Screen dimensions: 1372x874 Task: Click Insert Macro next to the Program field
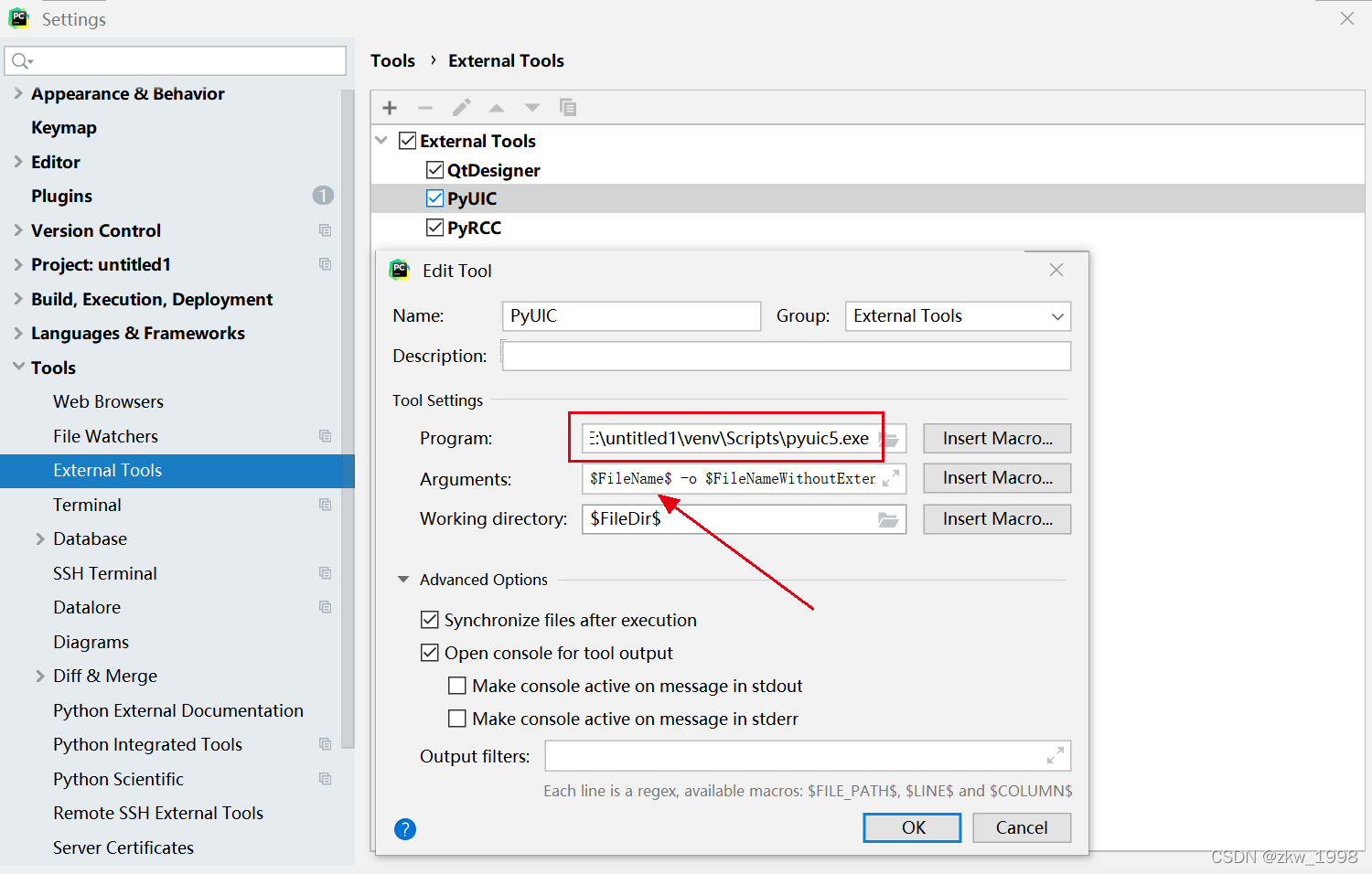click(996, 438)
